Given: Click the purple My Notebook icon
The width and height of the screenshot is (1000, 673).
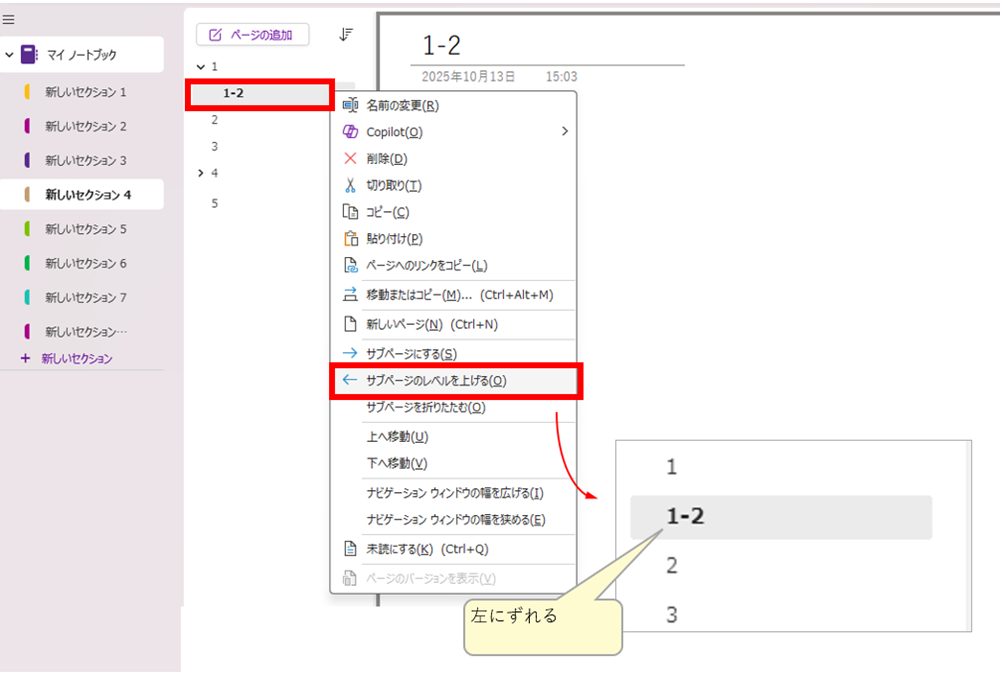Looking at the screenshot, I should (x=29, y=55).
